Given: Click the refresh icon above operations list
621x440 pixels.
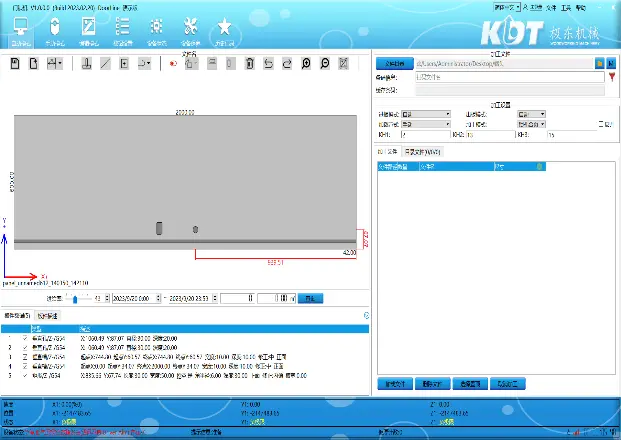Looking at the screenshot, I should (366, 315).
